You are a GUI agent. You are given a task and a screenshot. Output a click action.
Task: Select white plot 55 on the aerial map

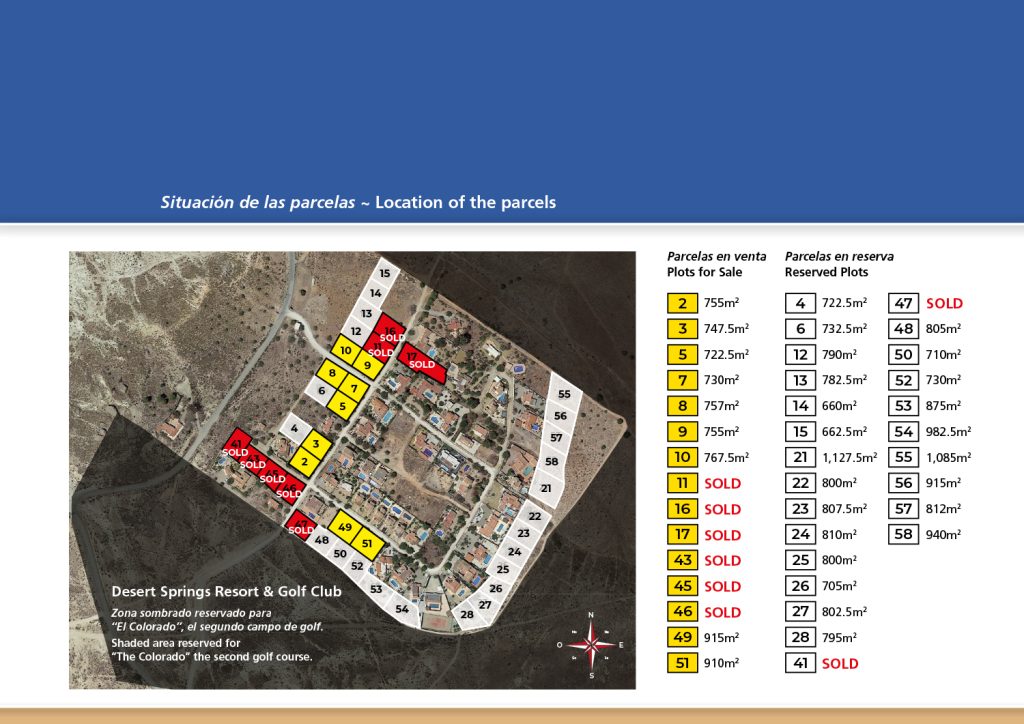(564, 394)
